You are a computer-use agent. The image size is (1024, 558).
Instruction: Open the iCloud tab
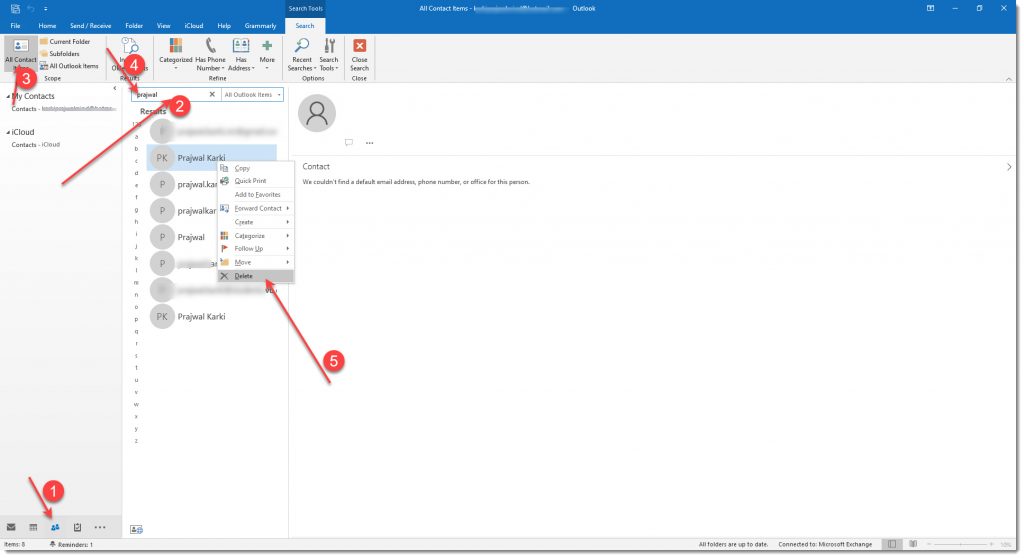click(x=194, y=26)
